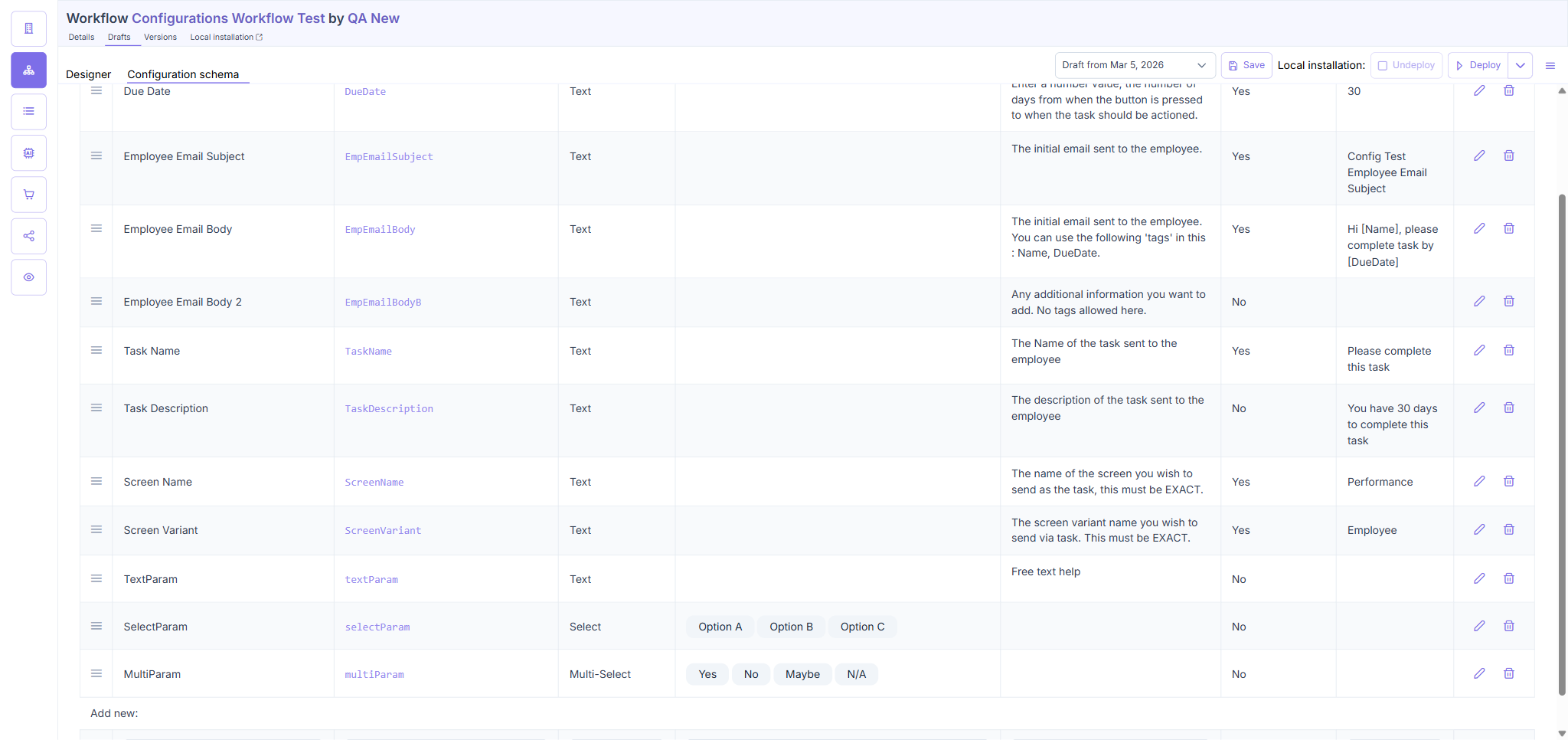Screen dimensions: 1568x740
Task: Click the scrollbar up arrow
Action: [x=1562, y=91]
